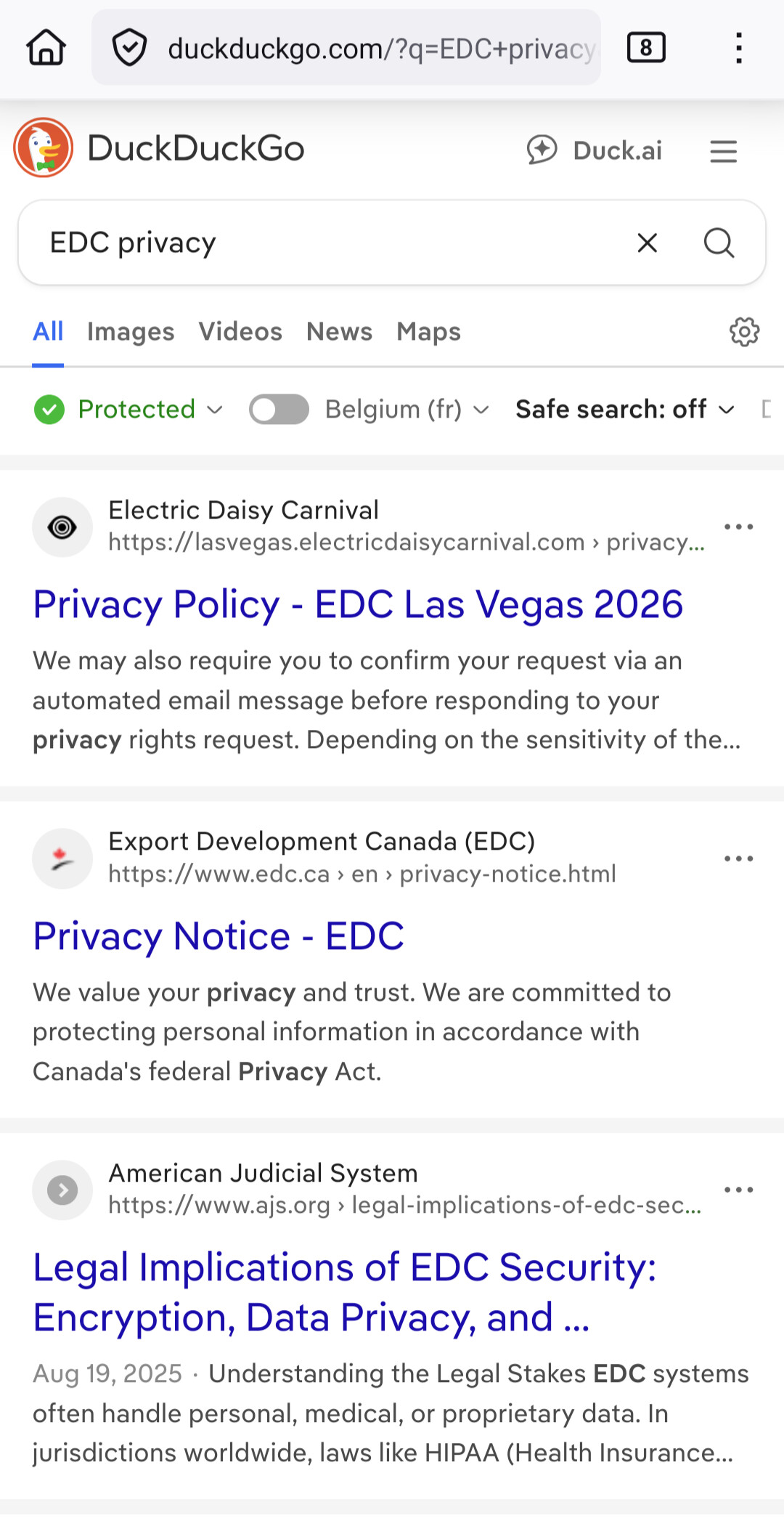Expand the Safe search: off dropdown
784x1531 pixels.
(624, 410)
